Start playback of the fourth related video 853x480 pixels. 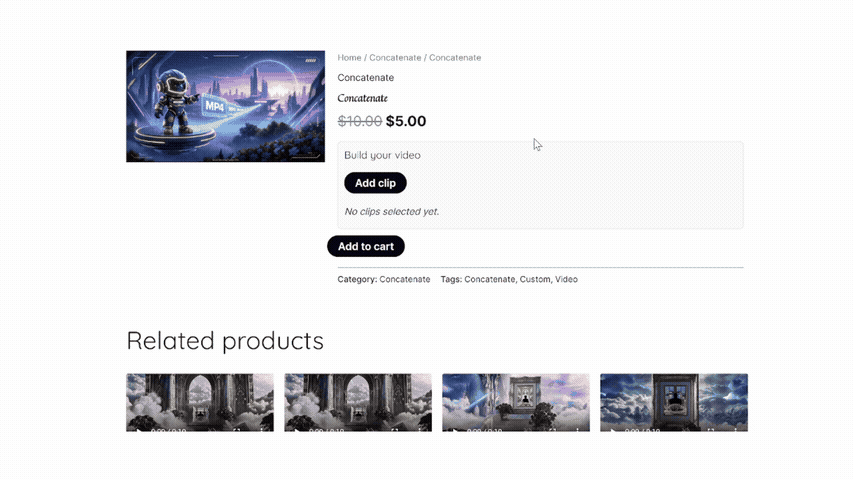pyautogui.click(x=612, y=430)
